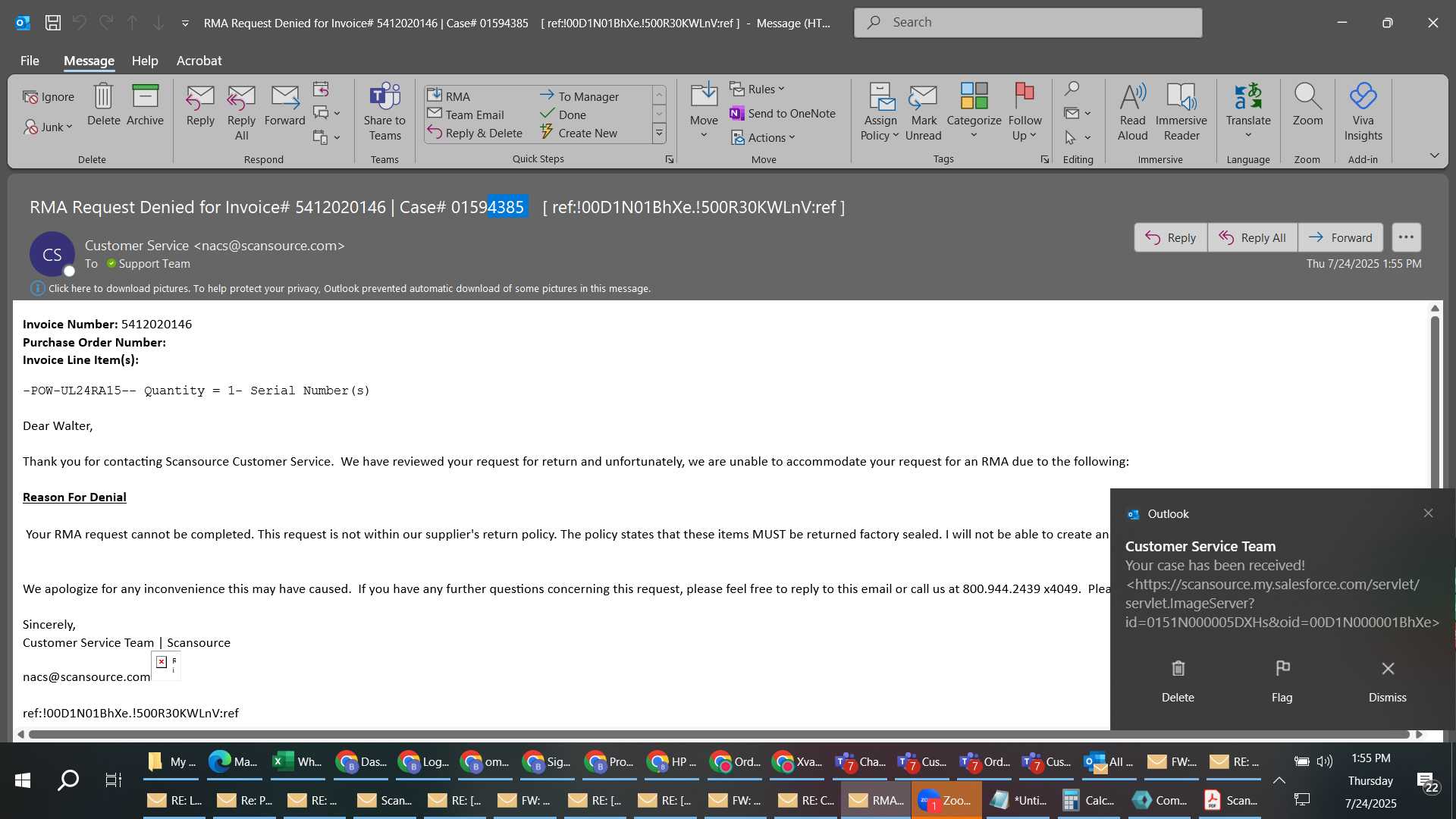
Task: Open Quick Steps dialog launcher
Action: click(669, 159)
